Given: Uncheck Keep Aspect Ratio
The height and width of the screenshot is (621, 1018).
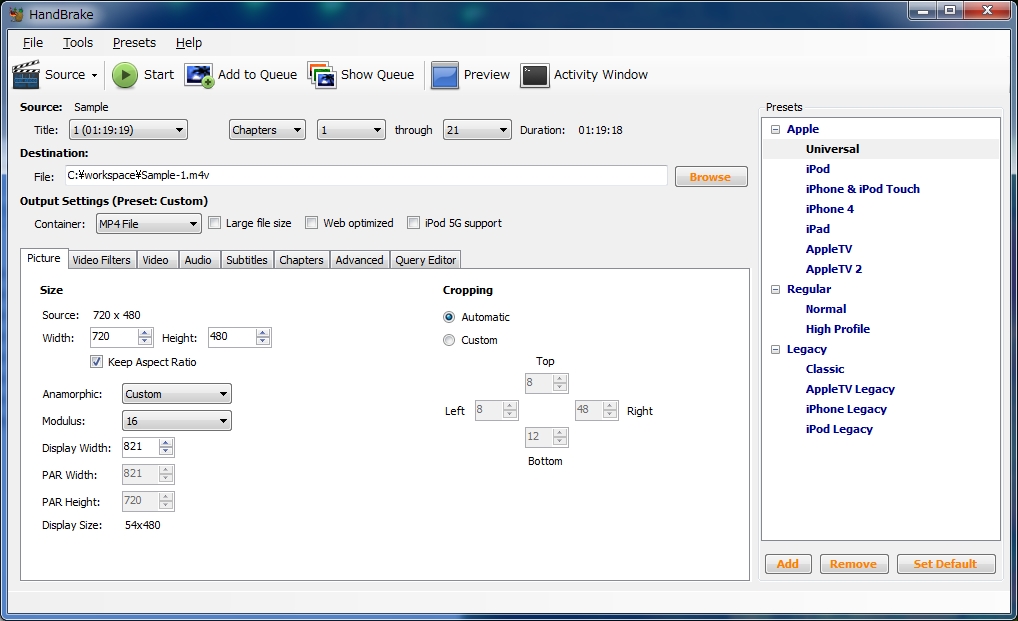Looking at the screenshot, I should point(97,361).
